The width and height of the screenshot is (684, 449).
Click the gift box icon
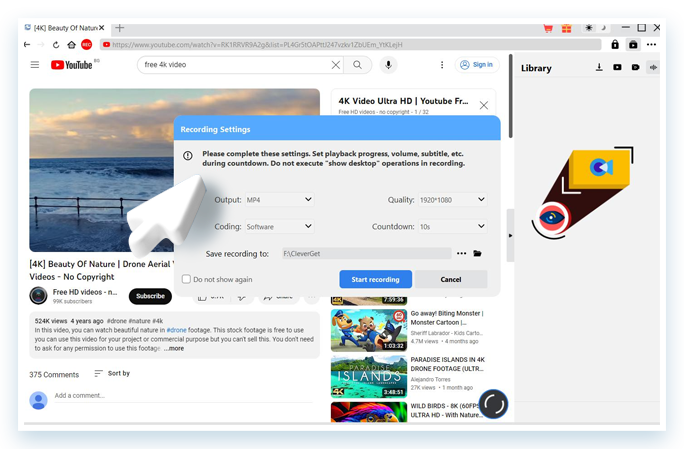coord(566,28)
